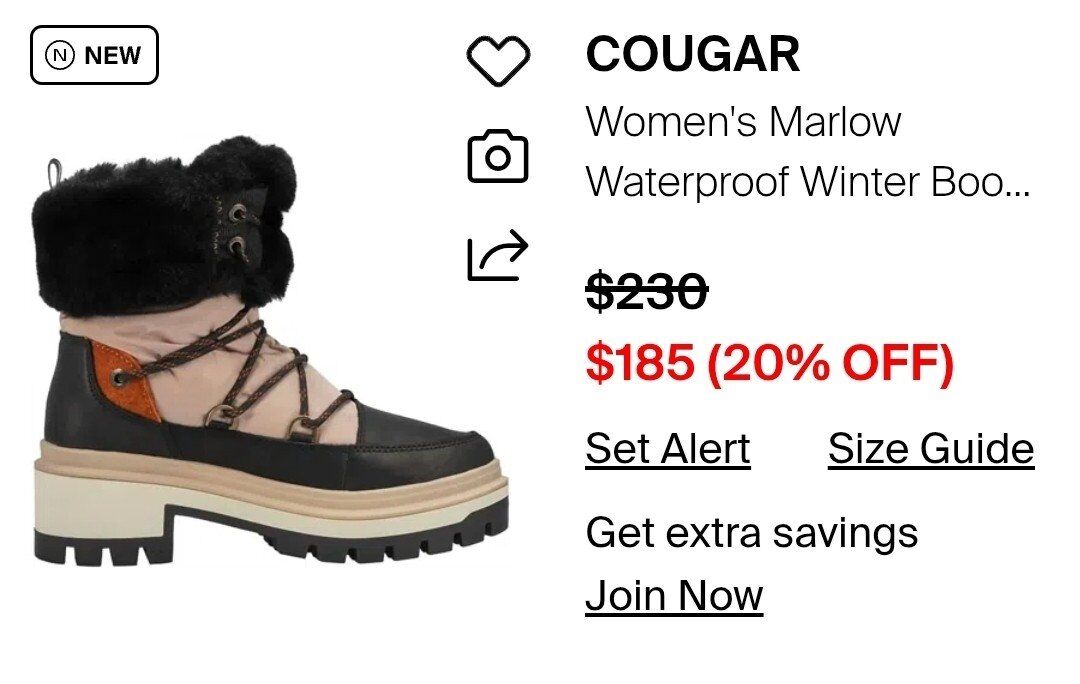Click the circled N icon in badge
1080x684 pixels.
click(60, 55)
